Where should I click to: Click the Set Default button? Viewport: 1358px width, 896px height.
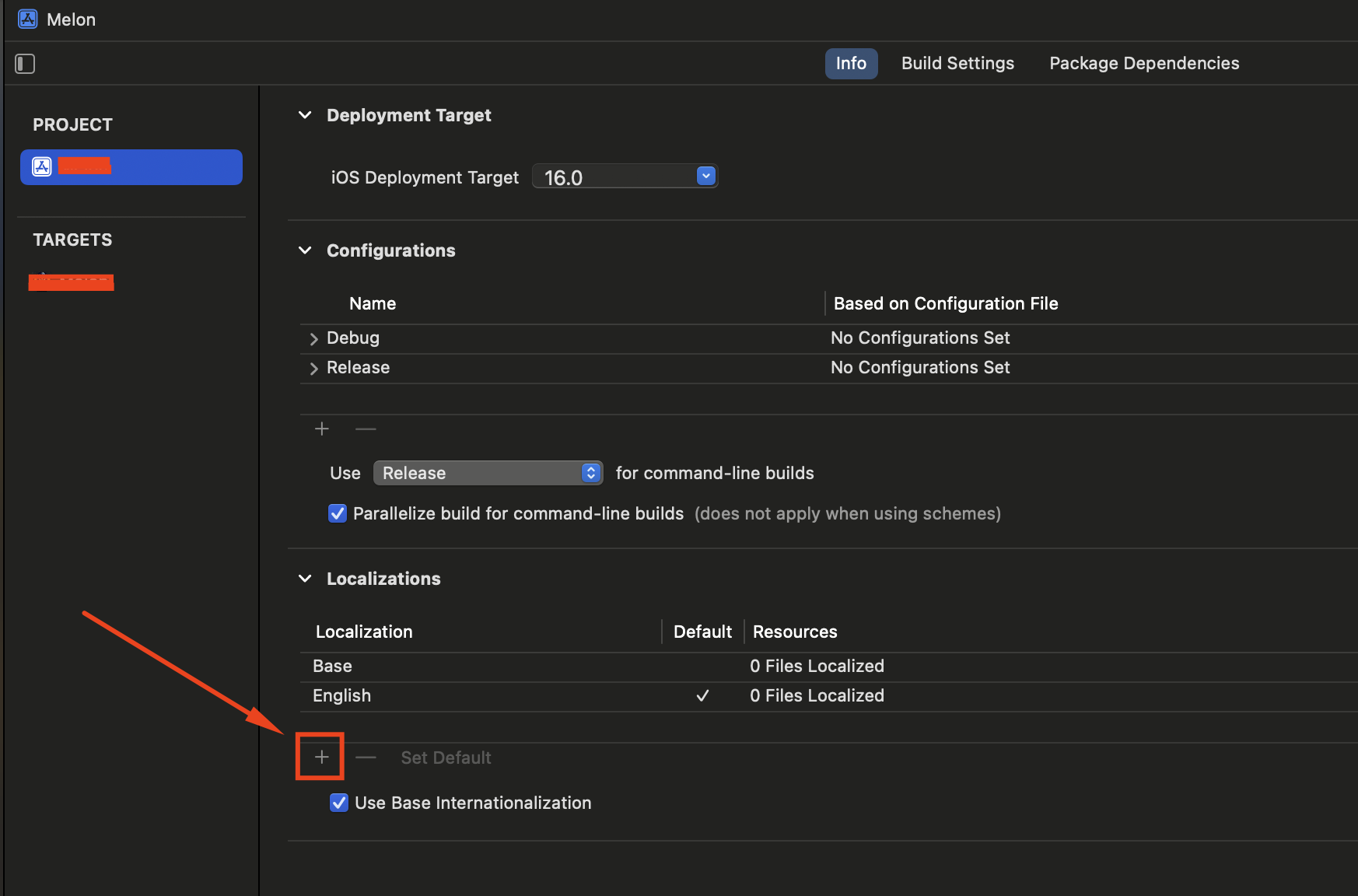pyautogui.click(x=446, y=758)
